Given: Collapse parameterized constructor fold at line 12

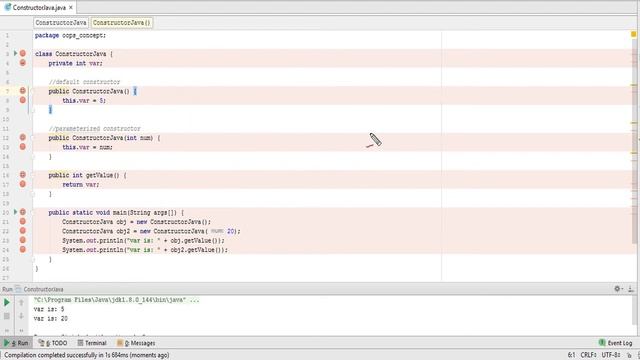Looking at the screenshot, I should tap(33, 138).
